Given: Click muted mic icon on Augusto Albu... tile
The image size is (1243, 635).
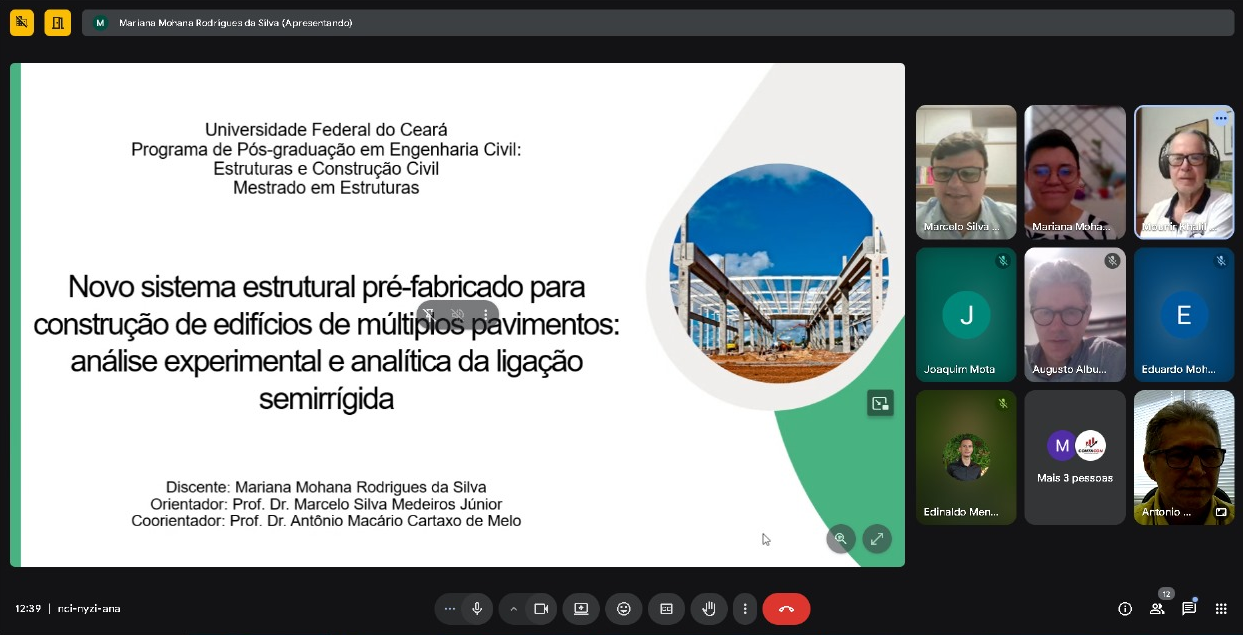Looking at the screenshot, I should pyautogui.click(x=1111, y=261).
